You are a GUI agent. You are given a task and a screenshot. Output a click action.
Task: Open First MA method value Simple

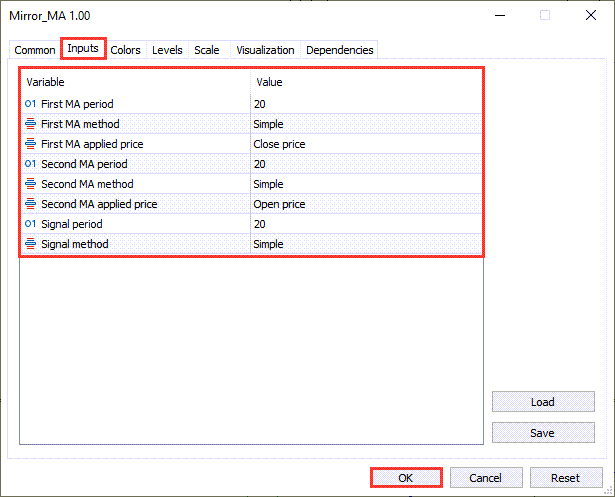(365, 124)
